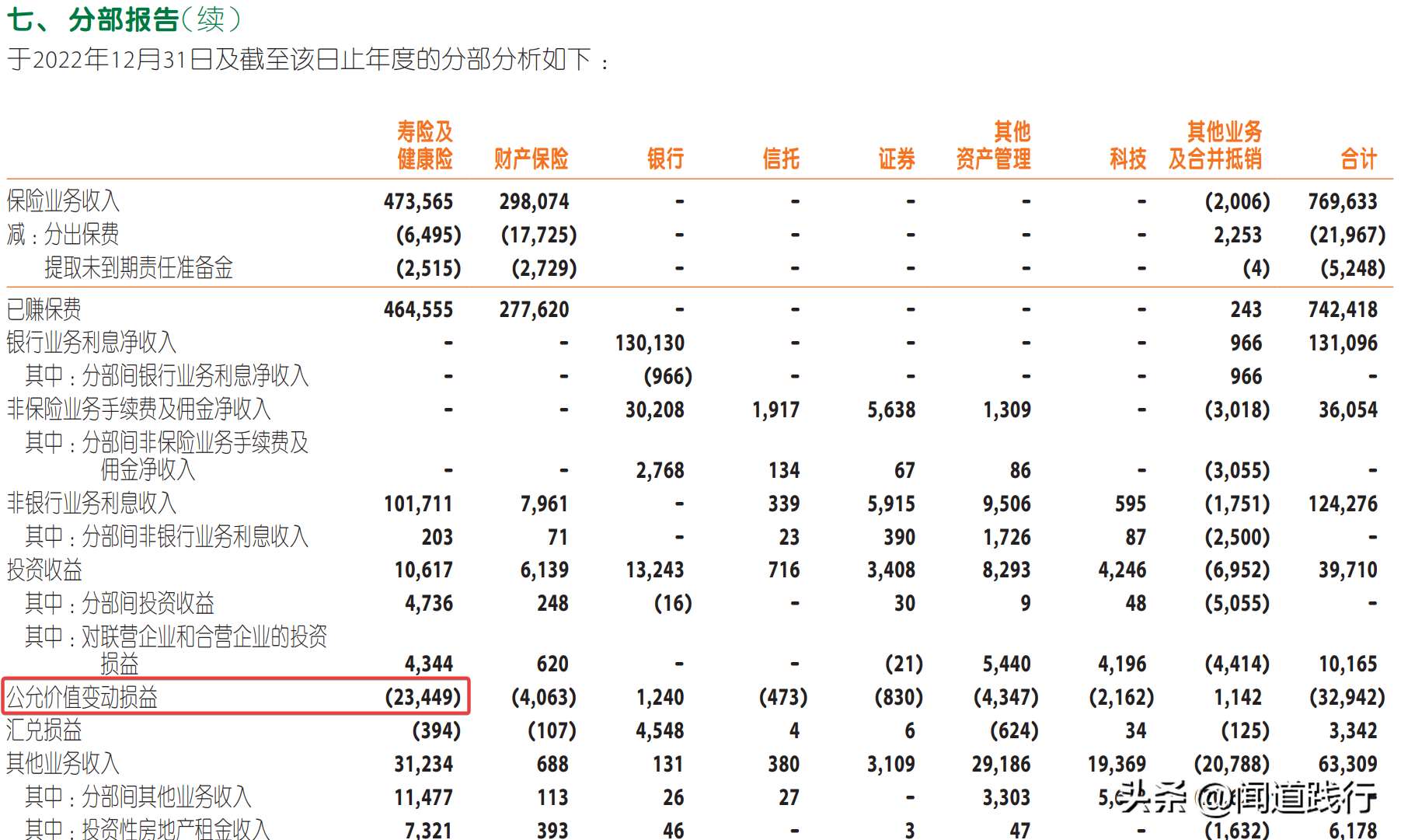1401x840 pixels.
Task: Click value 101,711 in 非银行业务利息收入 row
Action: point(418,504)
